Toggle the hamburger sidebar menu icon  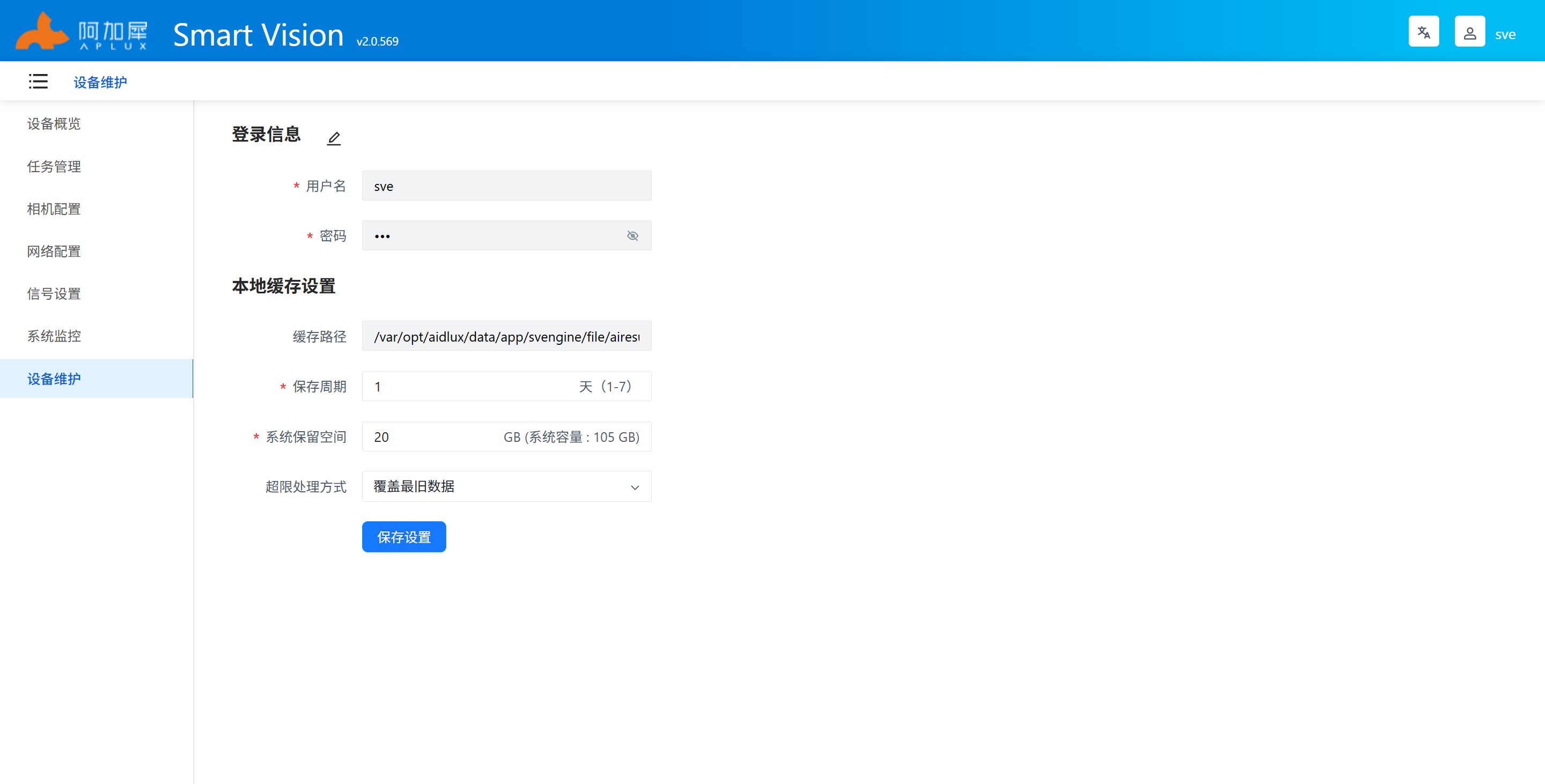click(x=38, y=82)
